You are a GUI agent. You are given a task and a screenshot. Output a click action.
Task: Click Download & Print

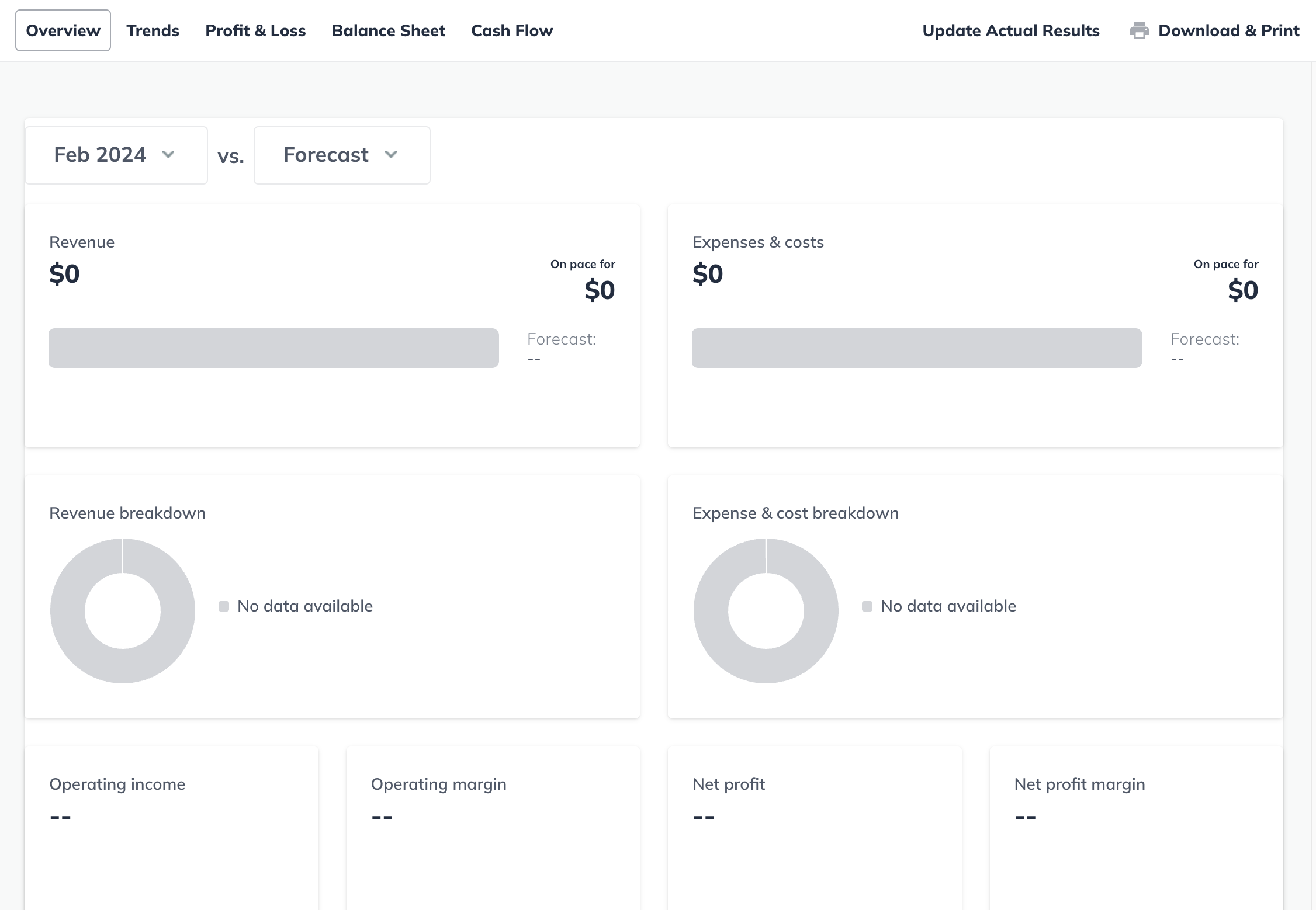1229,30
